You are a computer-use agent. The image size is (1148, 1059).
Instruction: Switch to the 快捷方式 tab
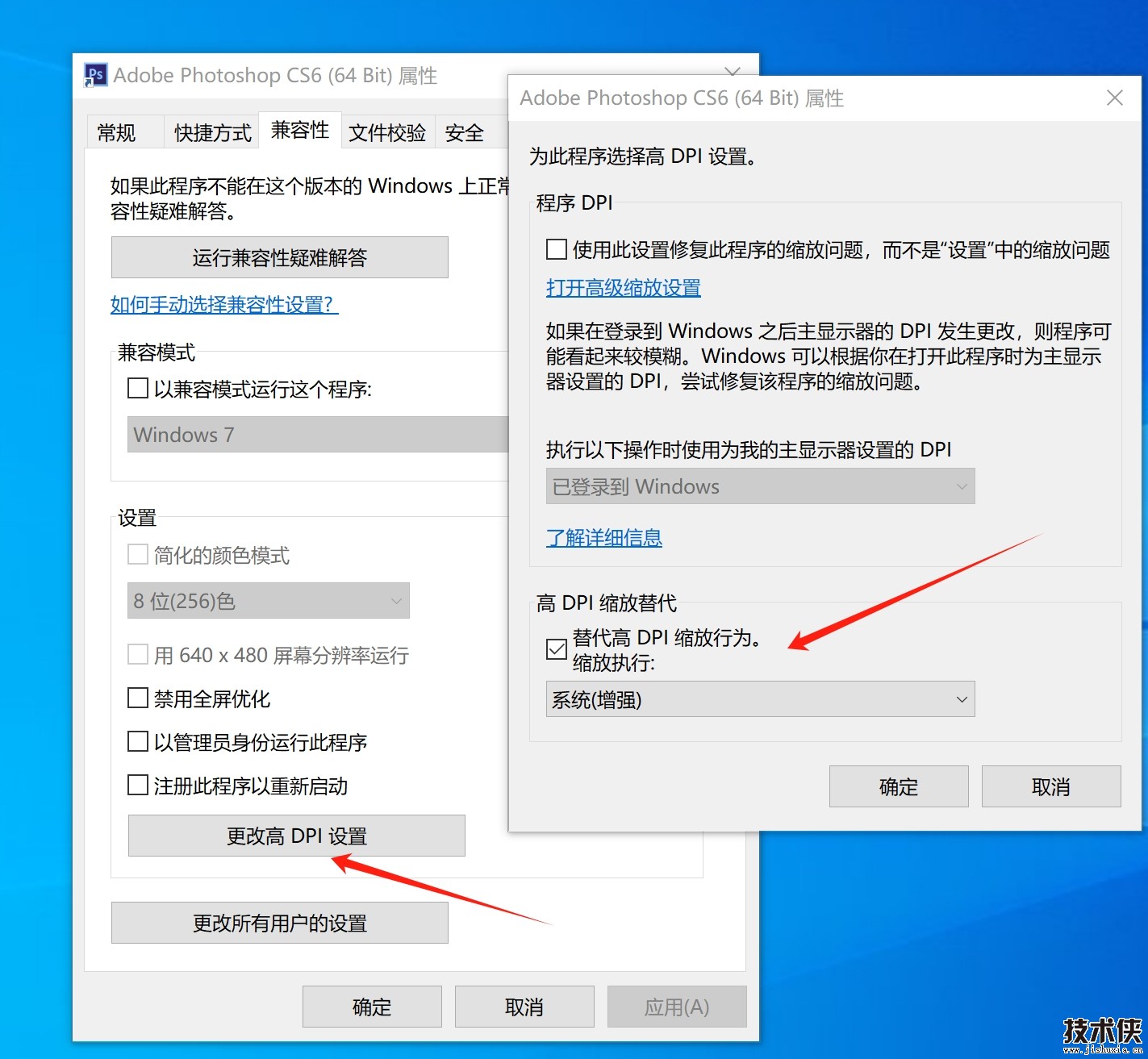point(213,132)
